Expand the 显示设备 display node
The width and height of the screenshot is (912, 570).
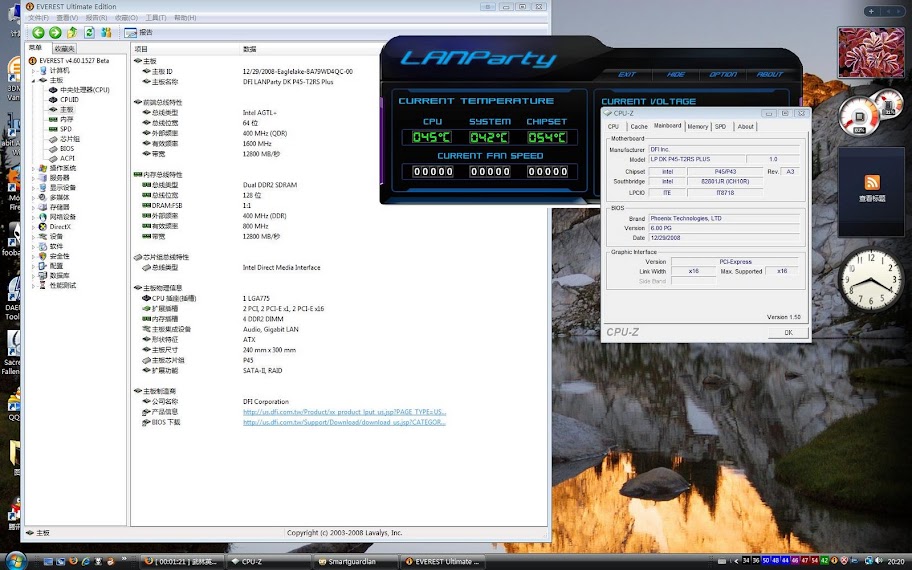pyautogui.click(x=33, y=188)
